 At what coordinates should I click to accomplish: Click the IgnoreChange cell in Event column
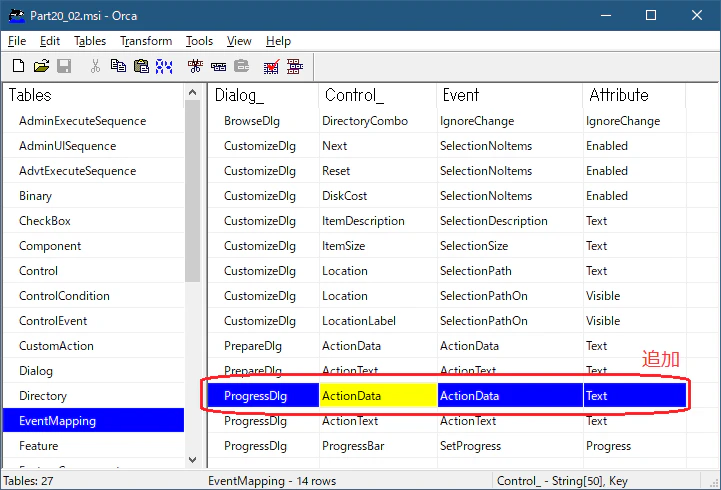(510, 121)
